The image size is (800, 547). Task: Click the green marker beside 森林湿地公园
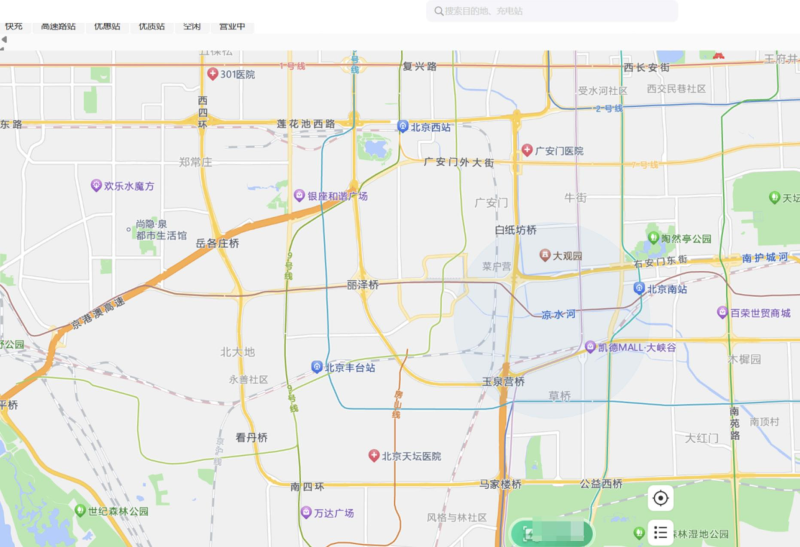coord(639,533)
